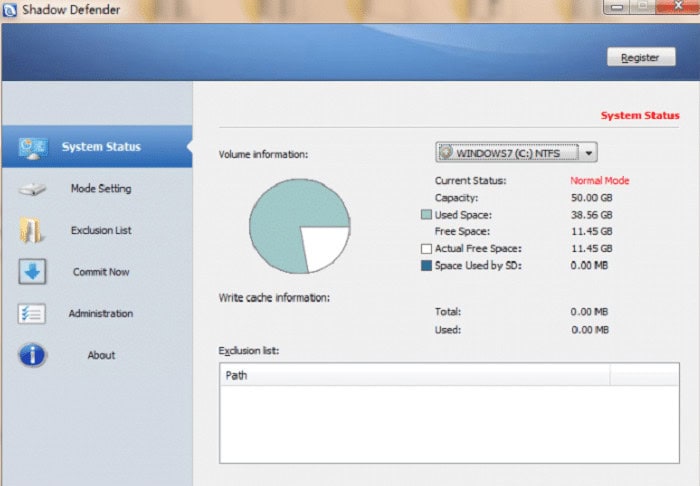Open the Exclusion List page

(97, 230)
